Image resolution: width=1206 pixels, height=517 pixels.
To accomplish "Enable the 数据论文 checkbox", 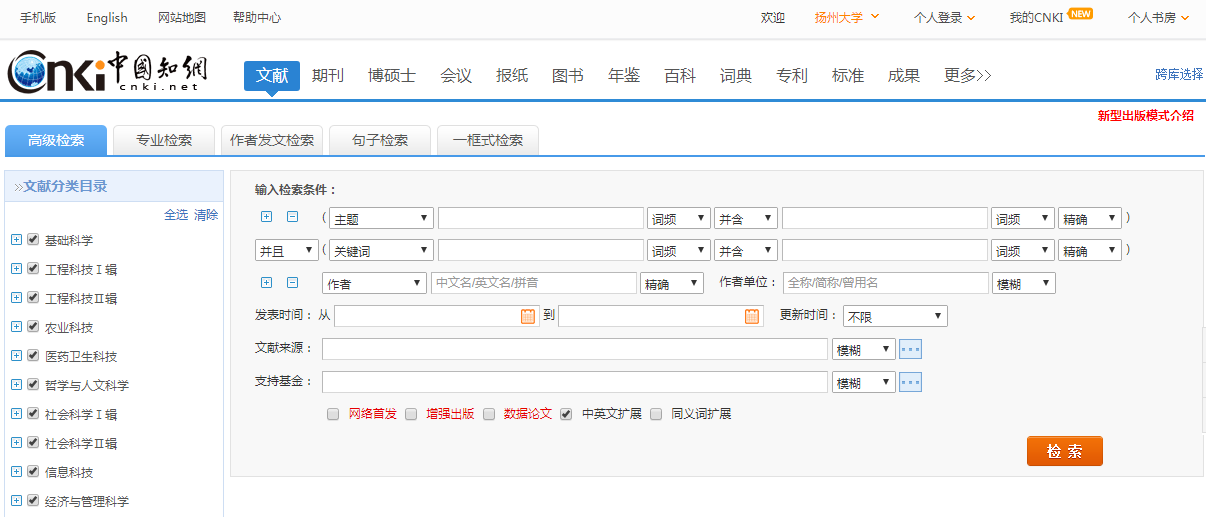I will (489, 414).
